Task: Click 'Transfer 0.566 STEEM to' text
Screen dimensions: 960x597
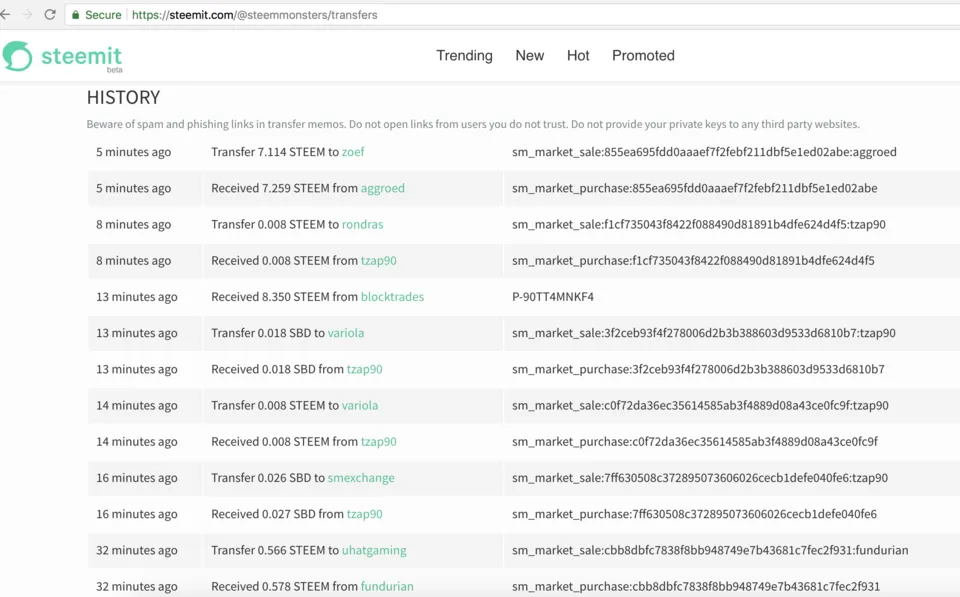Action: (275, 550)
